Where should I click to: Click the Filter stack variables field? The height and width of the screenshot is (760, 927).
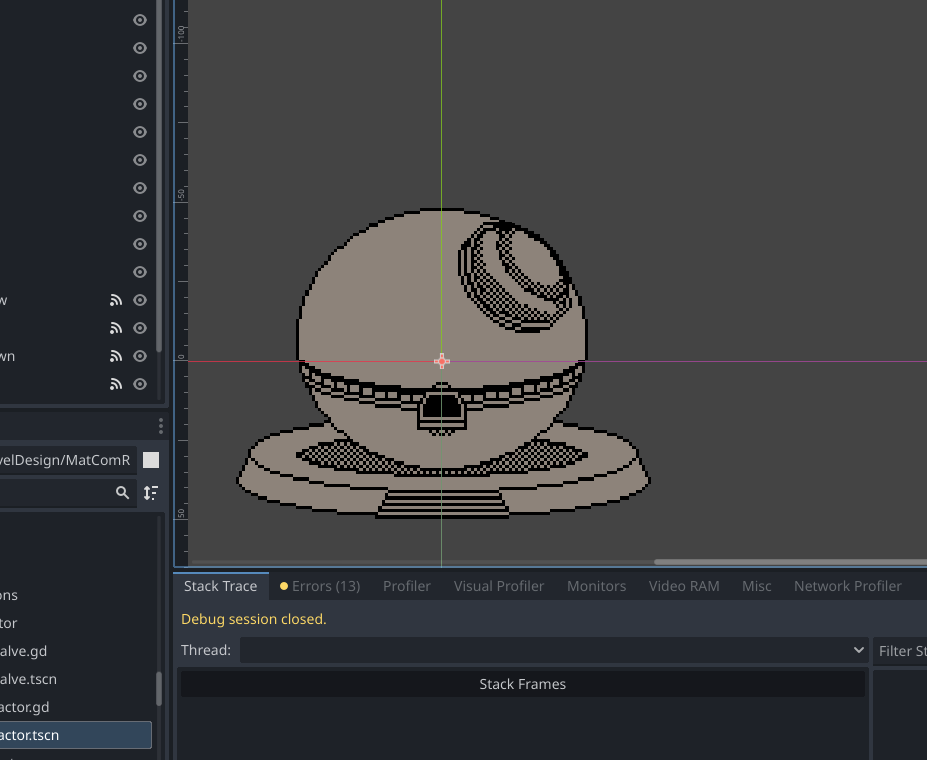pyautogui.click(x=900, y=650)
